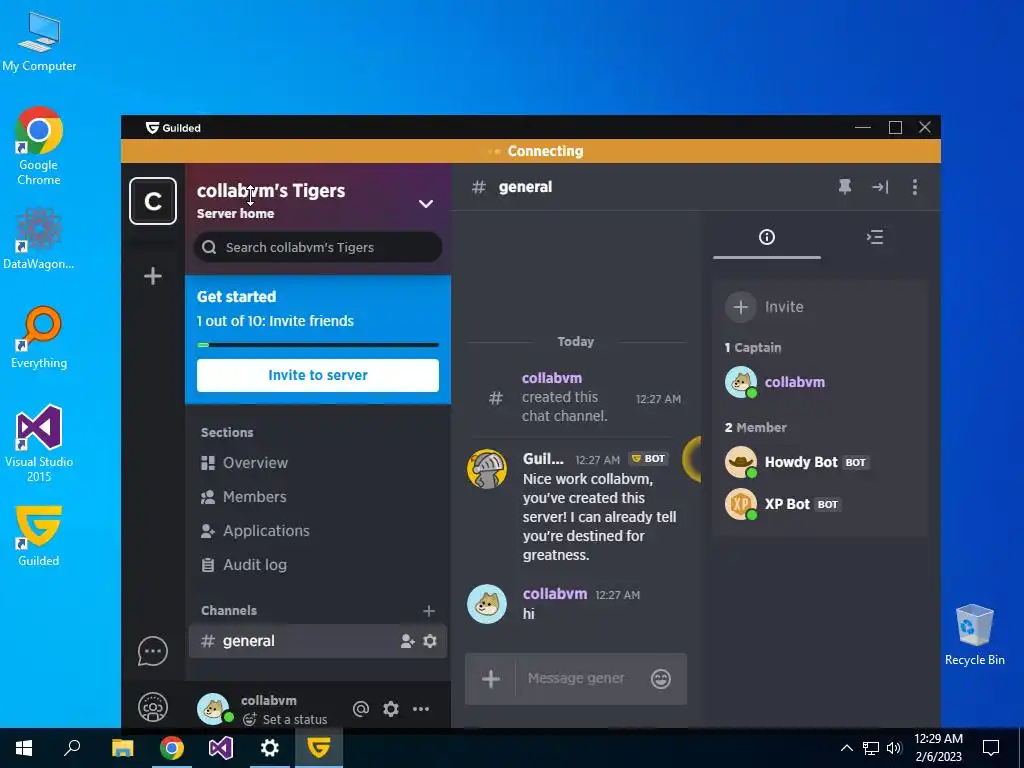Screen dimensions: 1024x768
Task: Click the general channel title in header
Action: tap(525, 187)
